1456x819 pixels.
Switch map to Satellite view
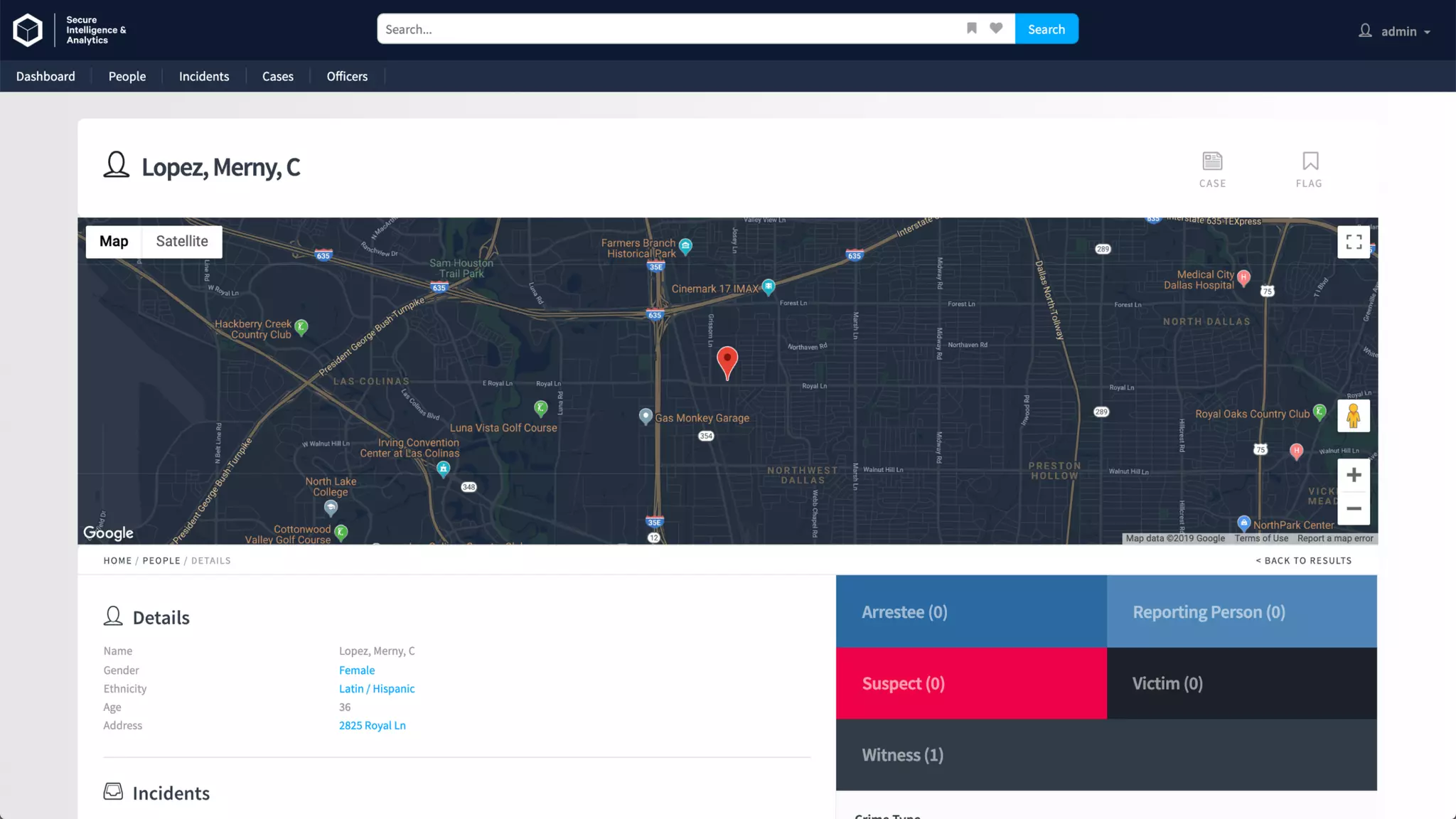[x=182, y=242]
